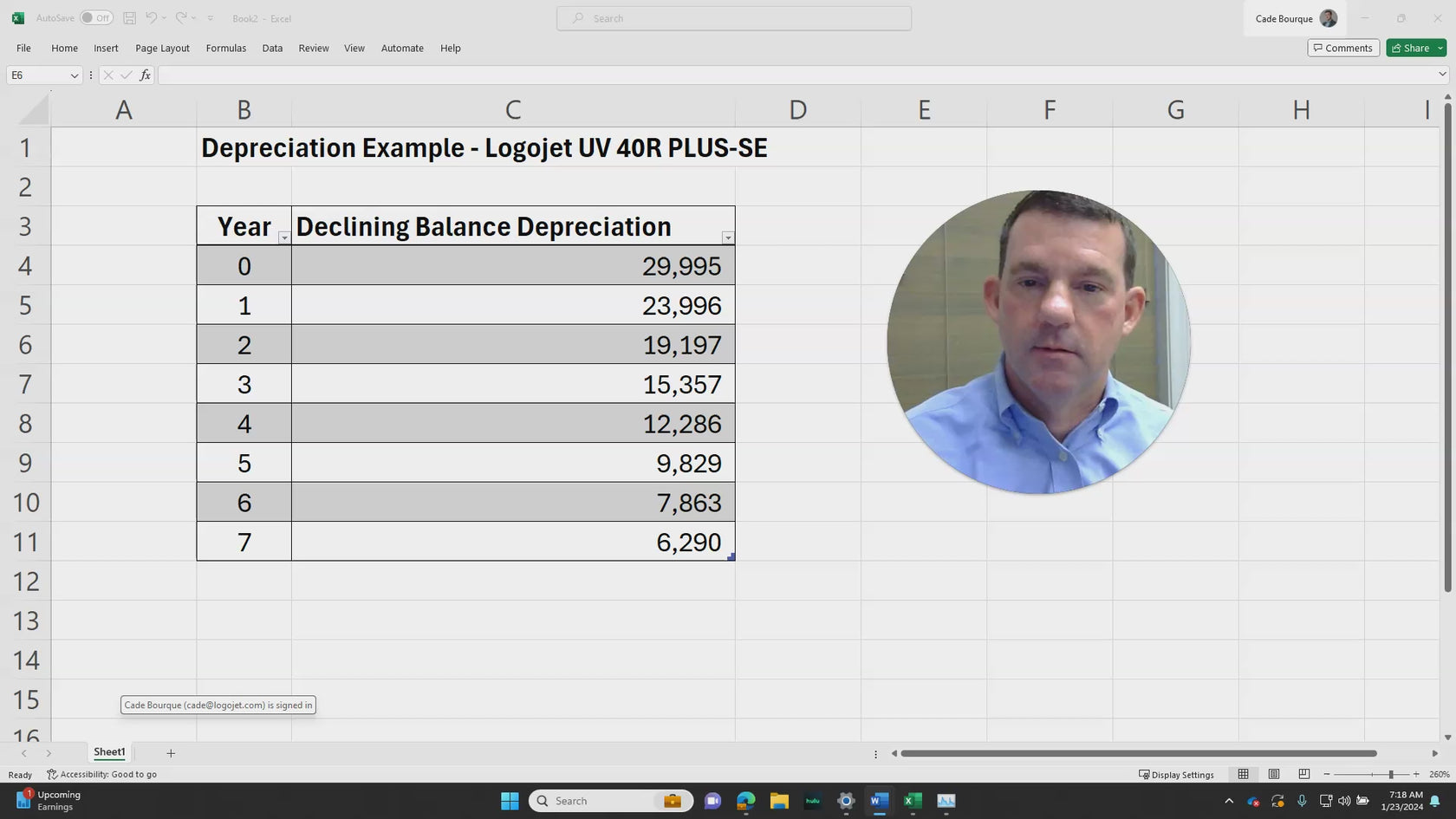Switch to Page Layout view icon
This screenshot has width=1456, height=819.
pyautogui.click(x=1273, y=774)
